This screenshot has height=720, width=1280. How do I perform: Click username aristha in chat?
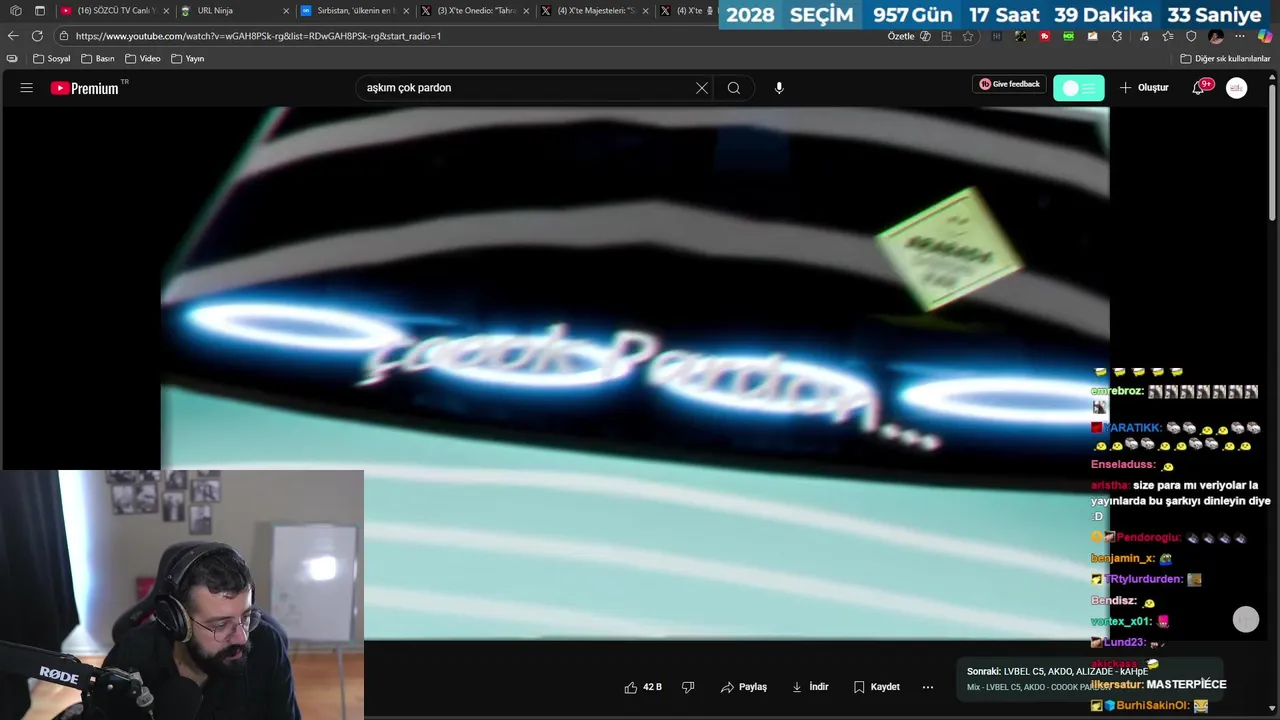[1110, 485]
